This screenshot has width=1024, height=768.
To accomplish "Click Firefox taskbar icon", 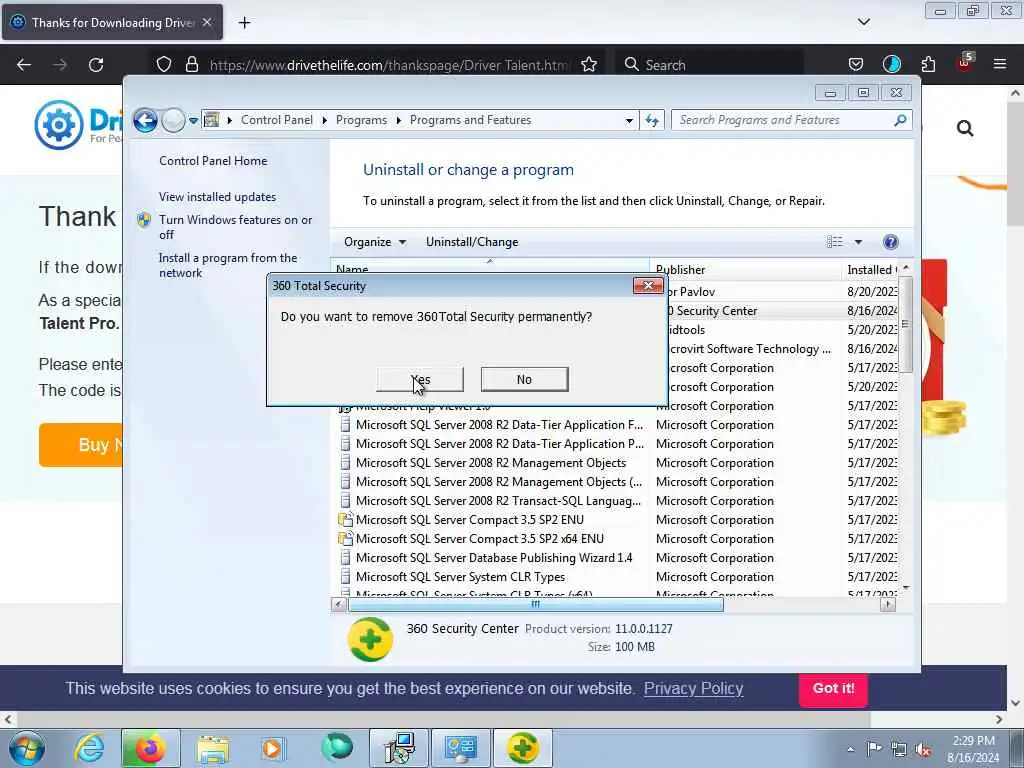I will pos(150,748).
